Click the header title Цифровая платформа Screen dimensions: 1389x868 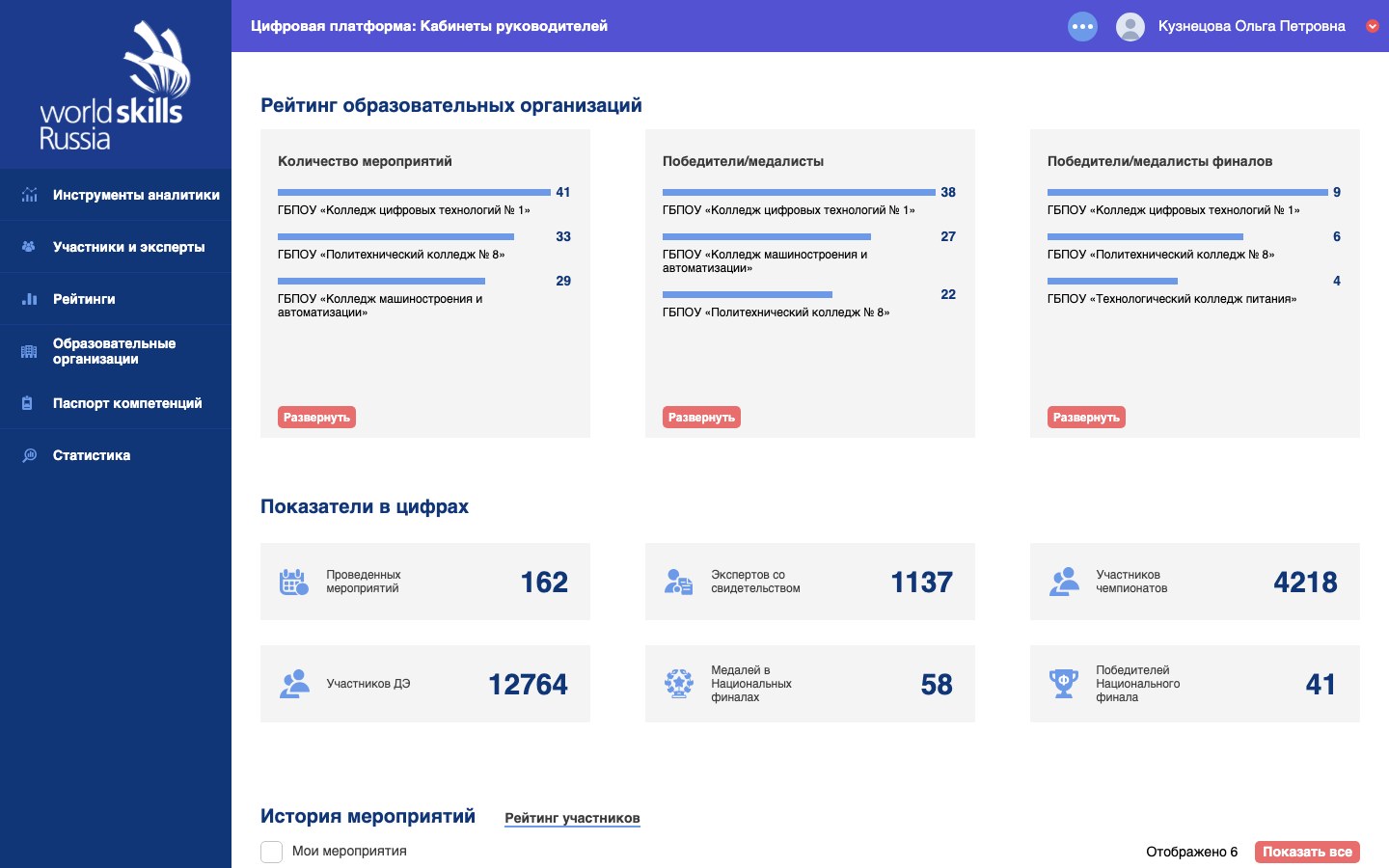[429, 26]
